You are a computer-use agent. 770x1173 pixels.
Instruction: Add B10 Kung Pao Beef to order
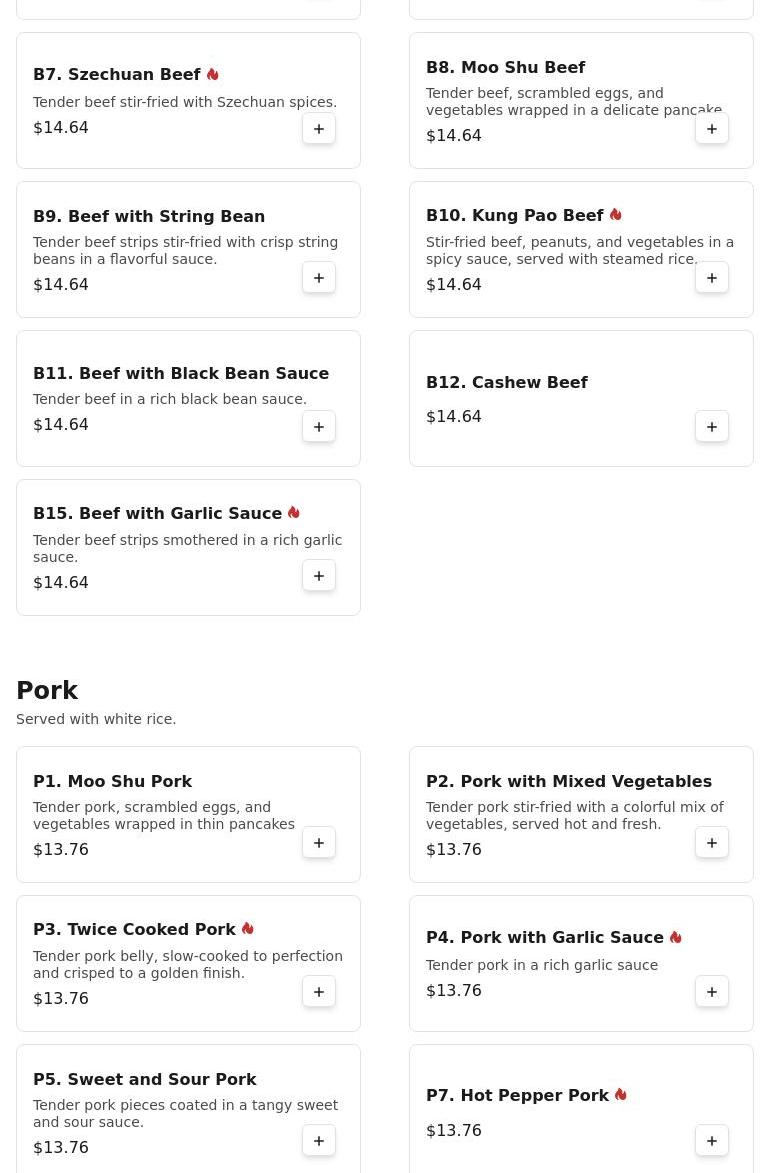712,278
